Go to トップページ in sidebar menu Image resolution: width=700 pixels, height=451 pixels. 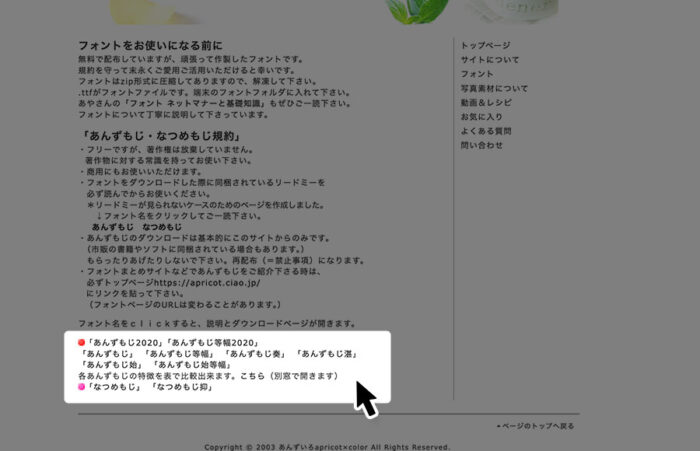pos(485,46)
